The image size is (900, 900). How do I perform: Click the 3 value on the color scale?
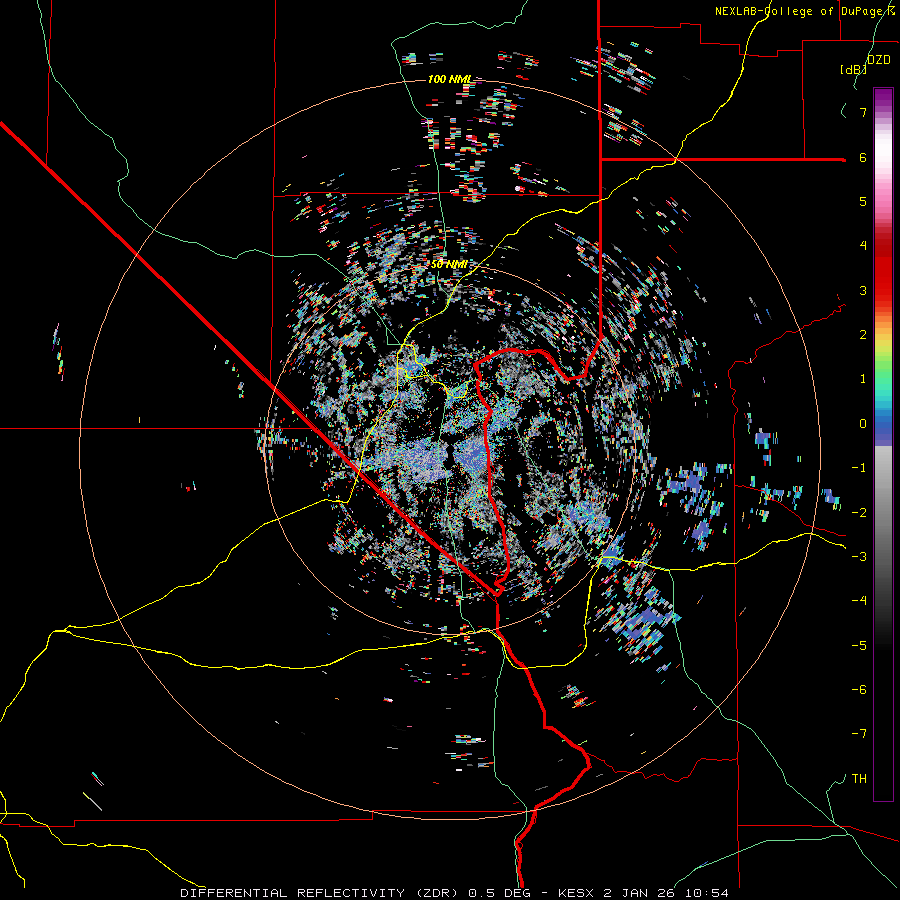coord(863,290)
